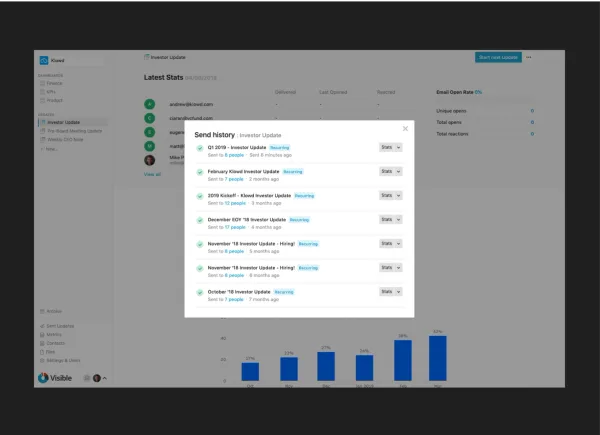Click the Kiowd company logo icon
This screenshot has height=435, width=600.
44,60
